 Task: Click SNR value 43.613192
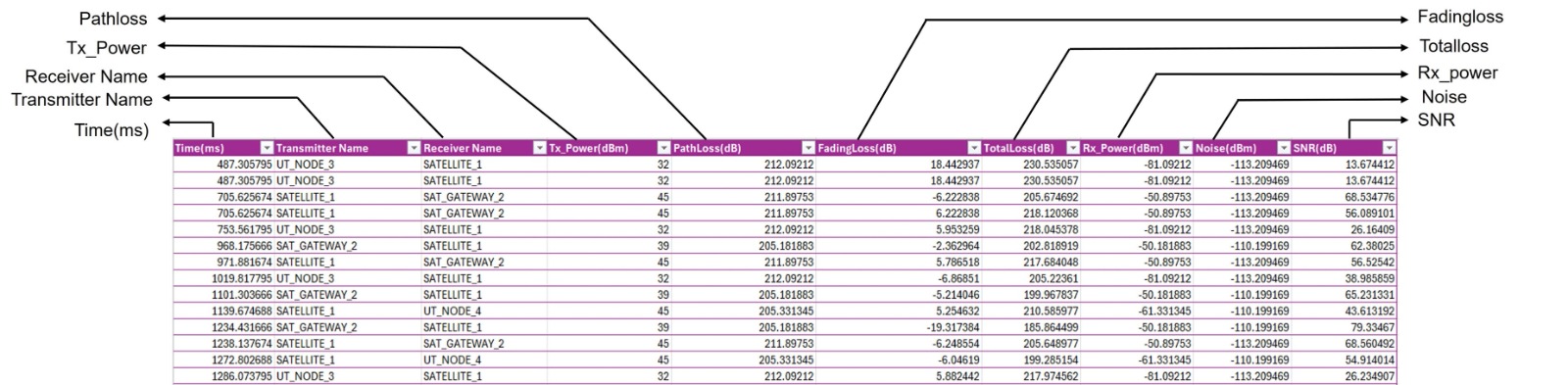pyautogui.click(x=1370, y=312)
